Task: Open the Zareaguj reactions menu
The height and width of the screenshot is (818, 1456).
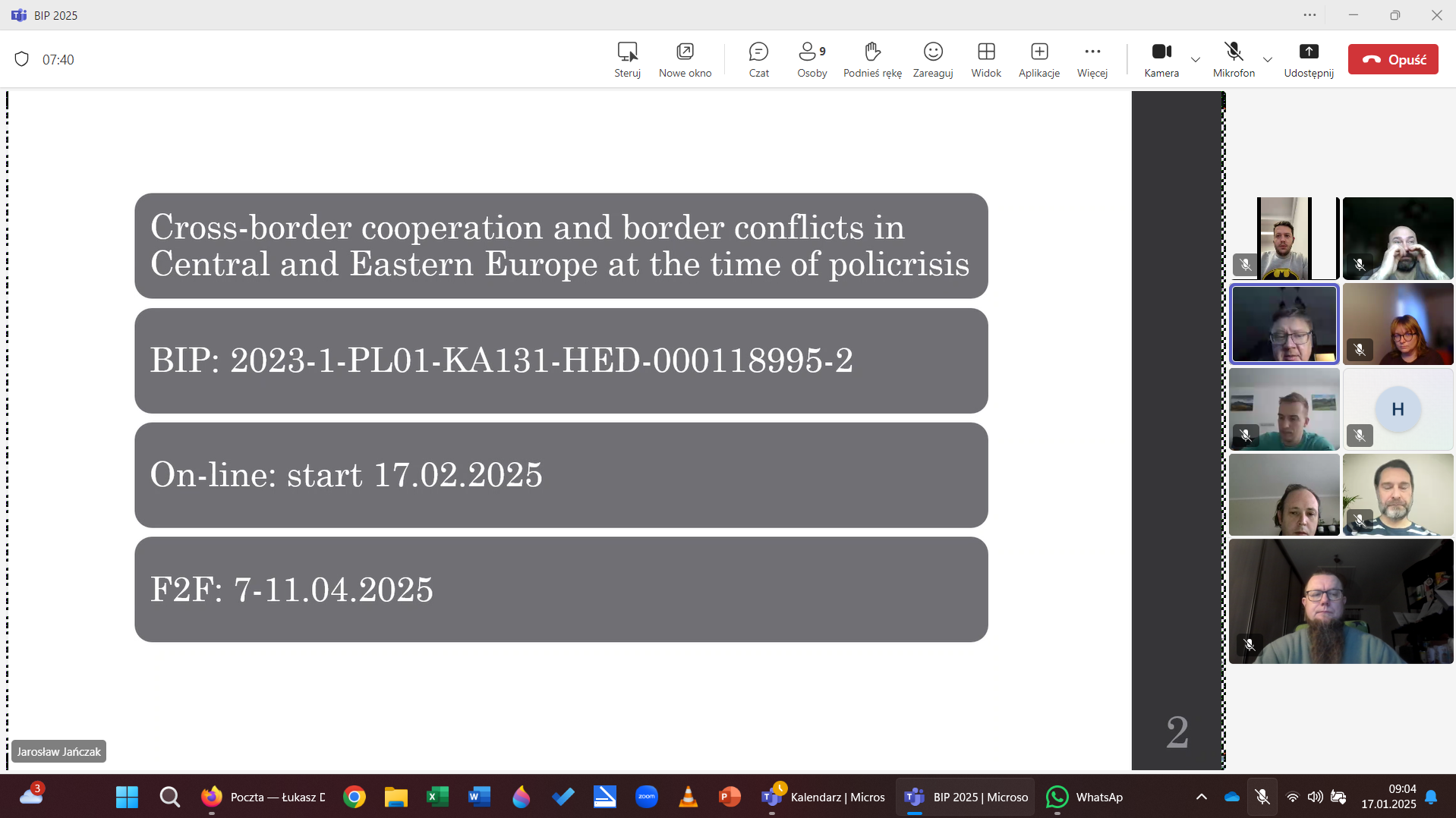Action: (932, 59)
